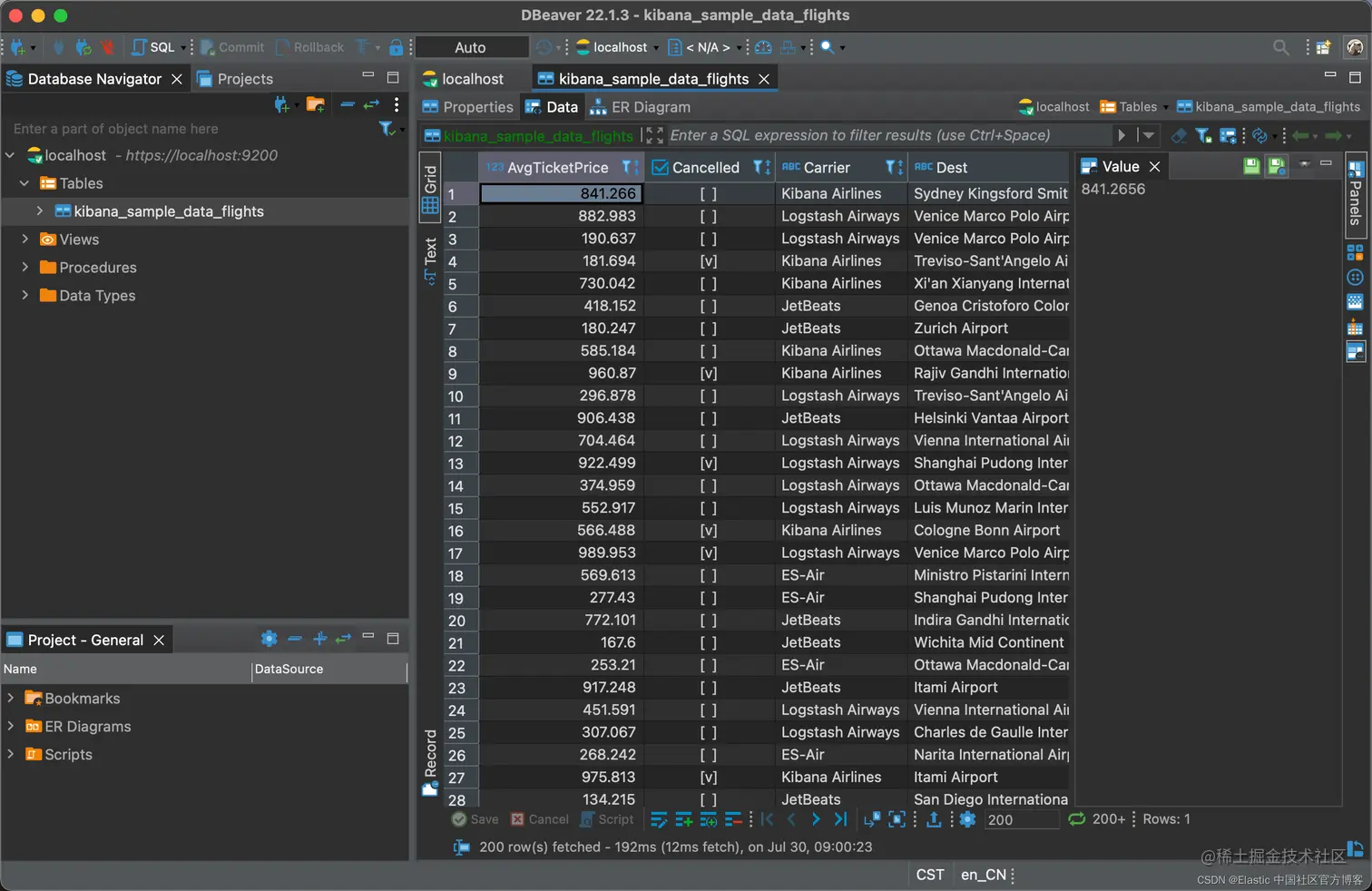Viewport: 1372px width, 891px height.
Task: Create a new folder in navigator
Action: point(316,105)
